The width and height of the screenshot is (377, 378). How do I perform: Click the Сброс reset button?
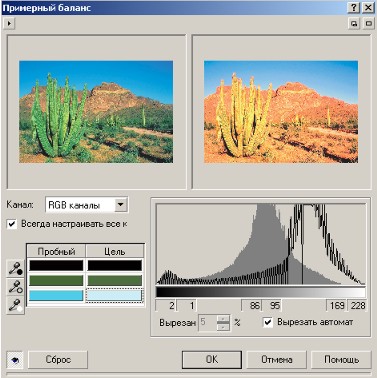58,359
